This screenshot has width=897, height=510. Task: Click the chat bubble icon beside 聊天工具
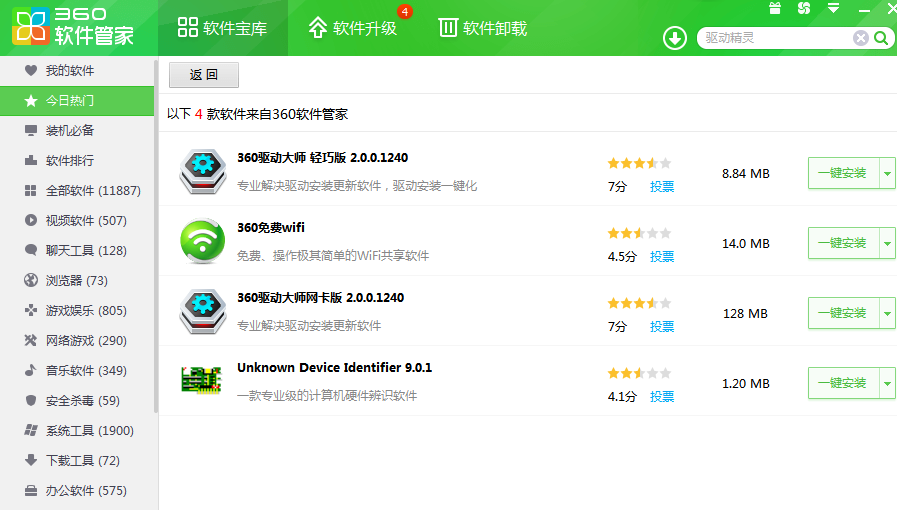[x=31, y=250]
